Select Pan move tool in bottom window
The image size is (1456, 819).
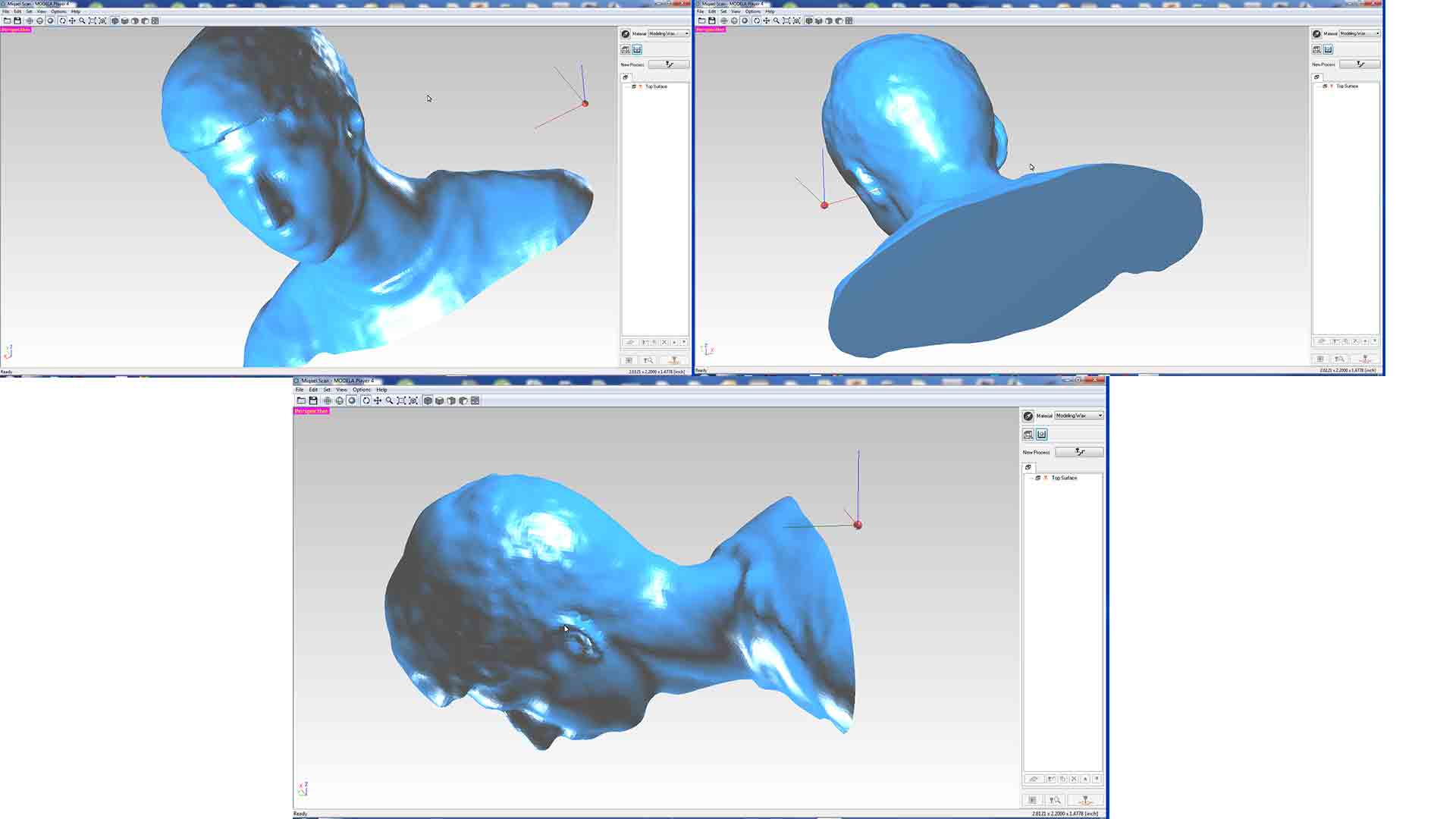click(378, 400)
